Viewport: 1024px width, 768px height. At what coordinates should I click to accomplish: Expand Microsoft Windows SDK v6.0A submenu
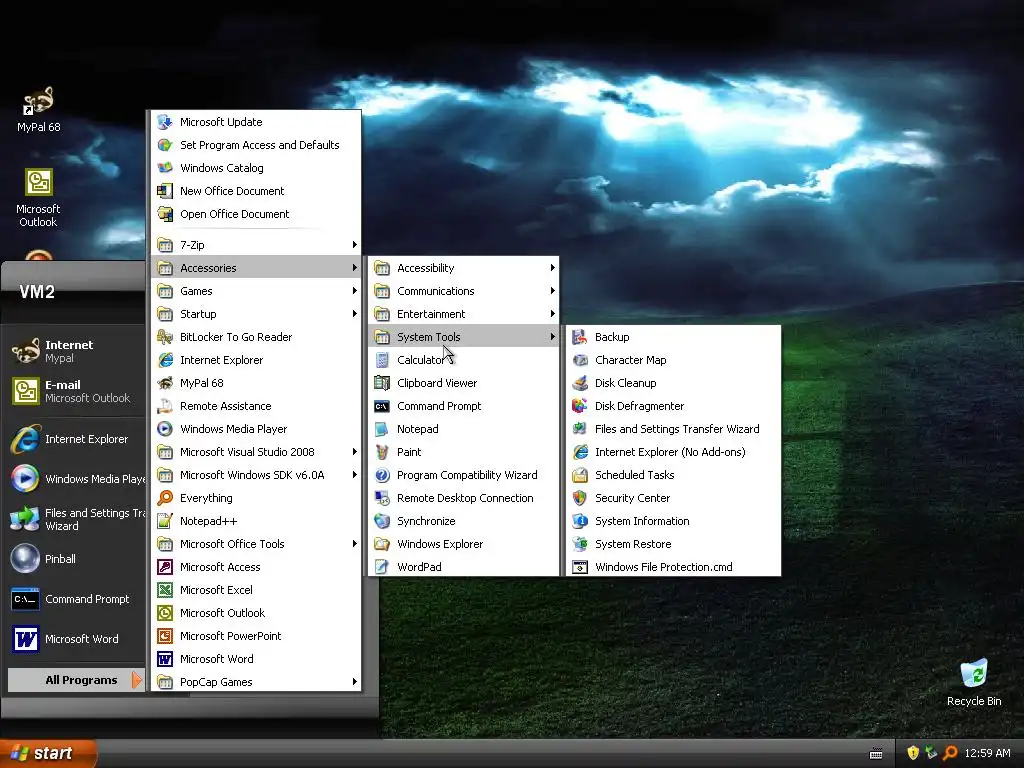[256, 475]
